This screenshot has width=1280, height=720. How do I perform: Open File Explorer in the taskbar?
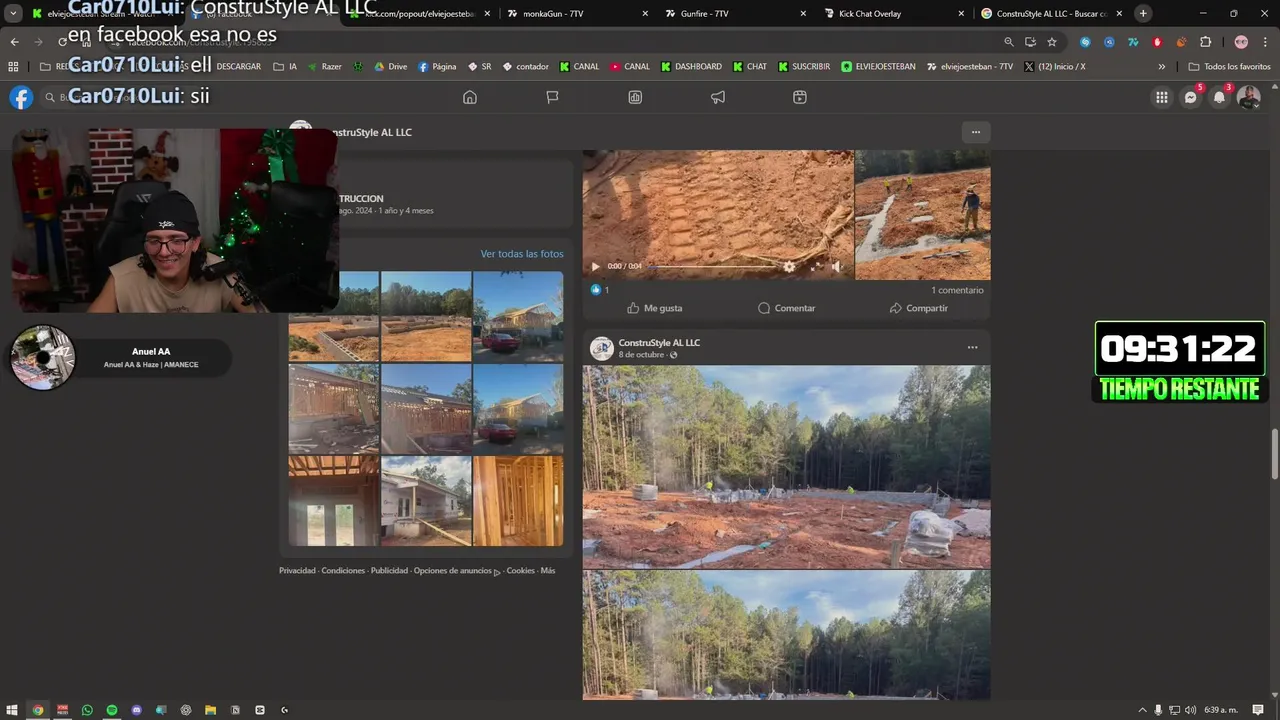(x=210, y=710)
